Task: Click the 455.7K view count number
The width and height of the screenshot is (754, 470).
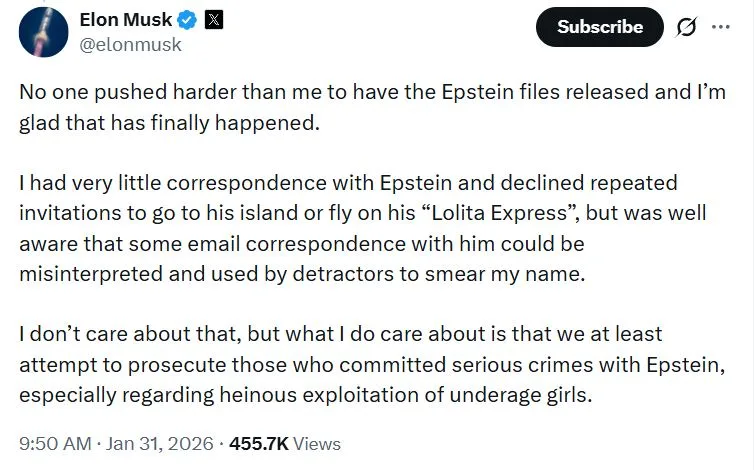Action: coord(260,443)
